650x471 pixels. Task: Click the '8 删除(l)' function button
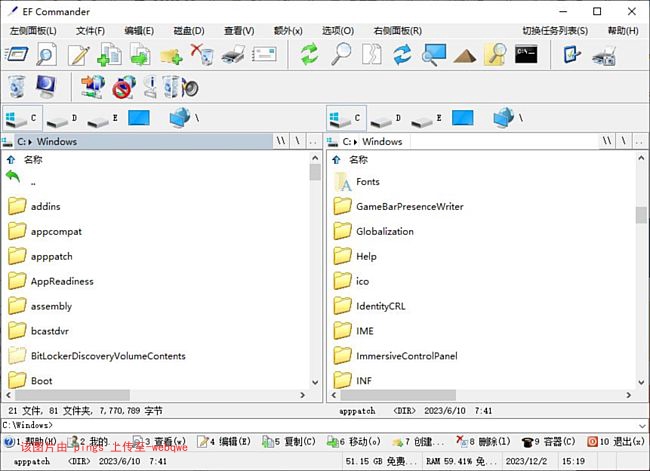point(483,442)
